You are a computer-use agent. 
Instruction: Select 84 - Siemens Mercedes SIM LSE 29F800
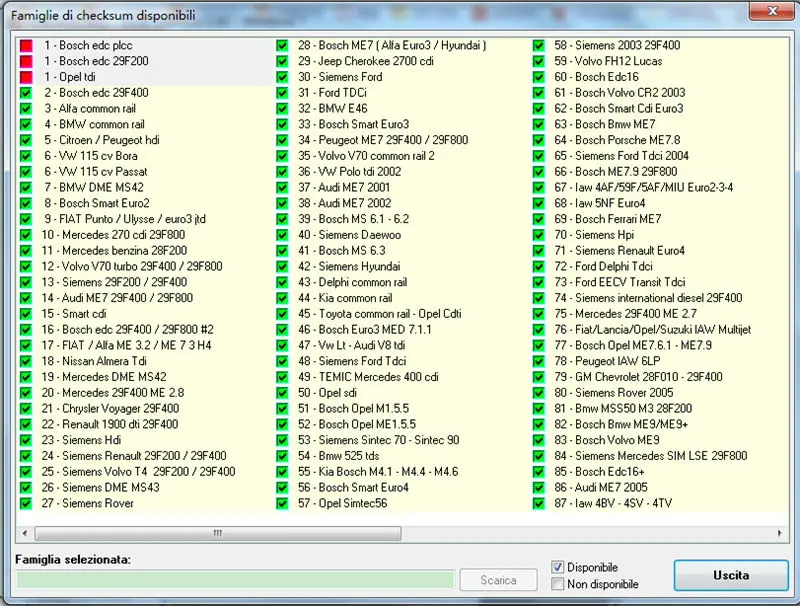click(x=651, y=456)
